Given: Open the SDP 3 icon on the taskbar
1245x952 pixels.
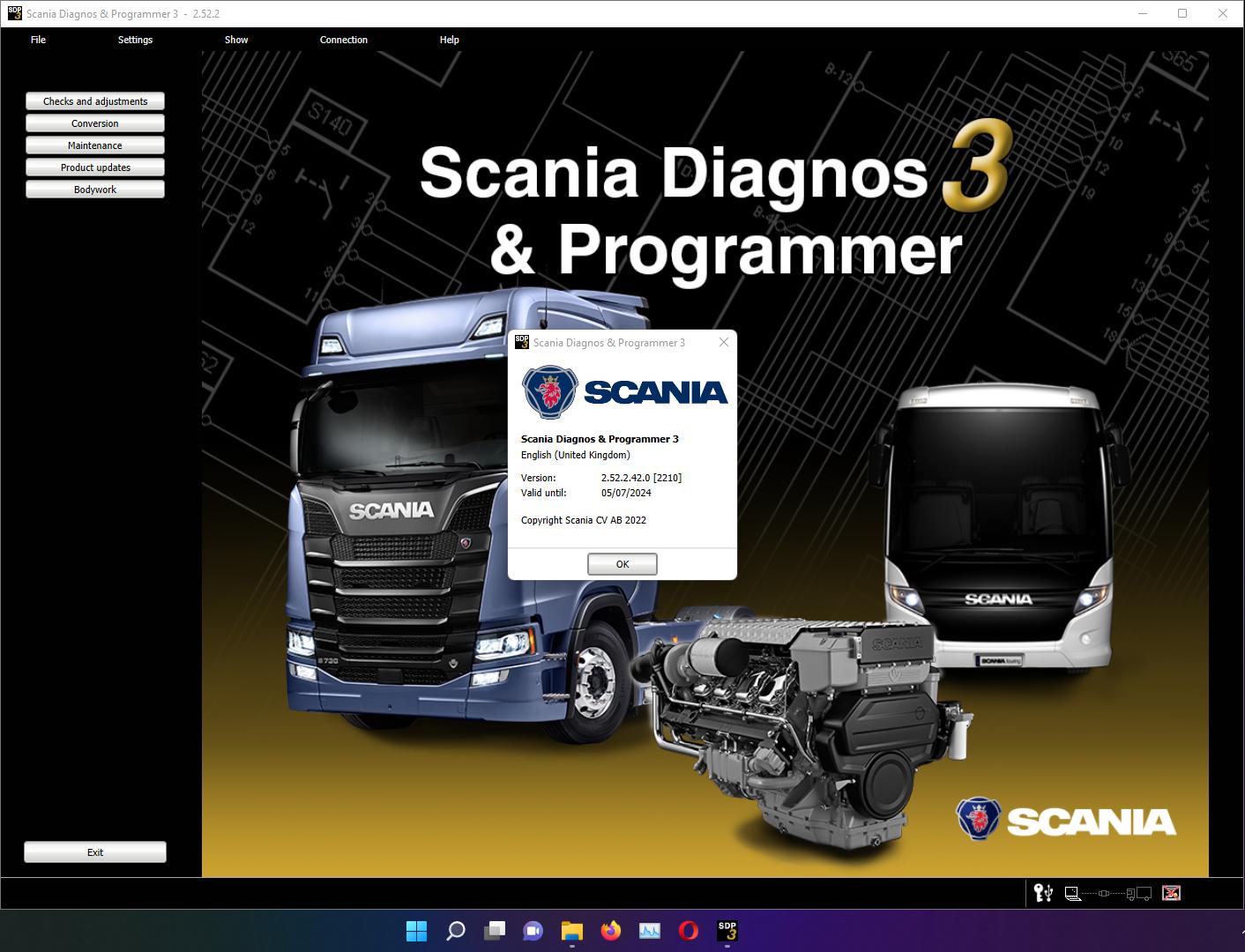Looking at the screenshot, I should (727, 931).
